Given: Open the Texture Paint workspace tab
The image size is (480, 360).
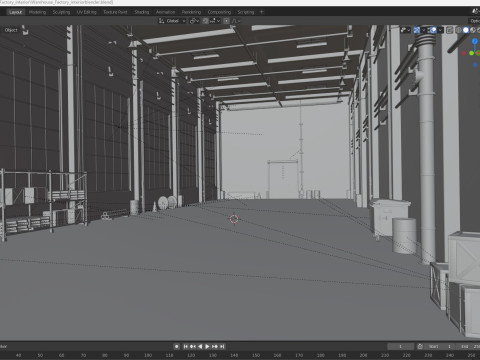Looking at the screenshot, I should 115,12.
